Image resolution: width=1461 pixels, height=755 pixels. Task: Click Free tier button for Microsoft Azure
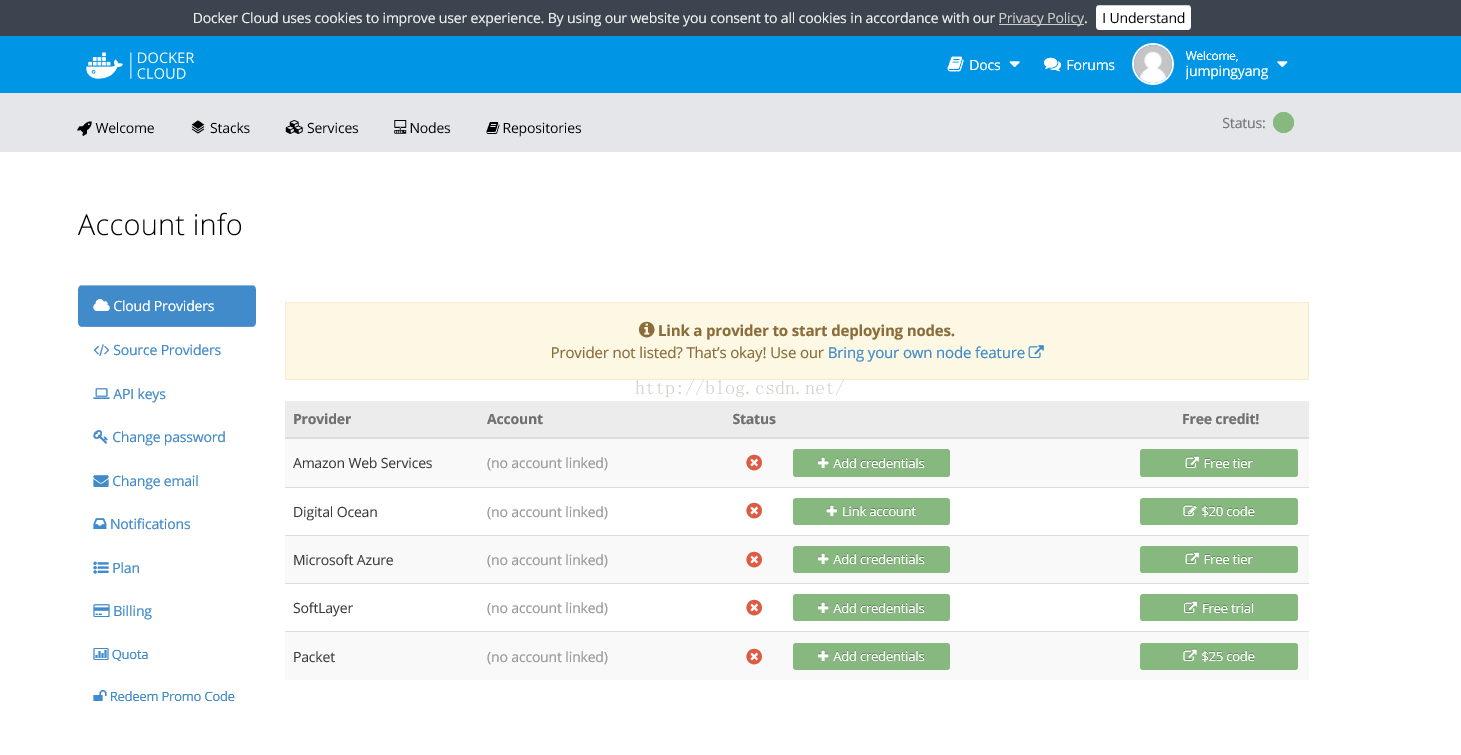point(1219,559)
